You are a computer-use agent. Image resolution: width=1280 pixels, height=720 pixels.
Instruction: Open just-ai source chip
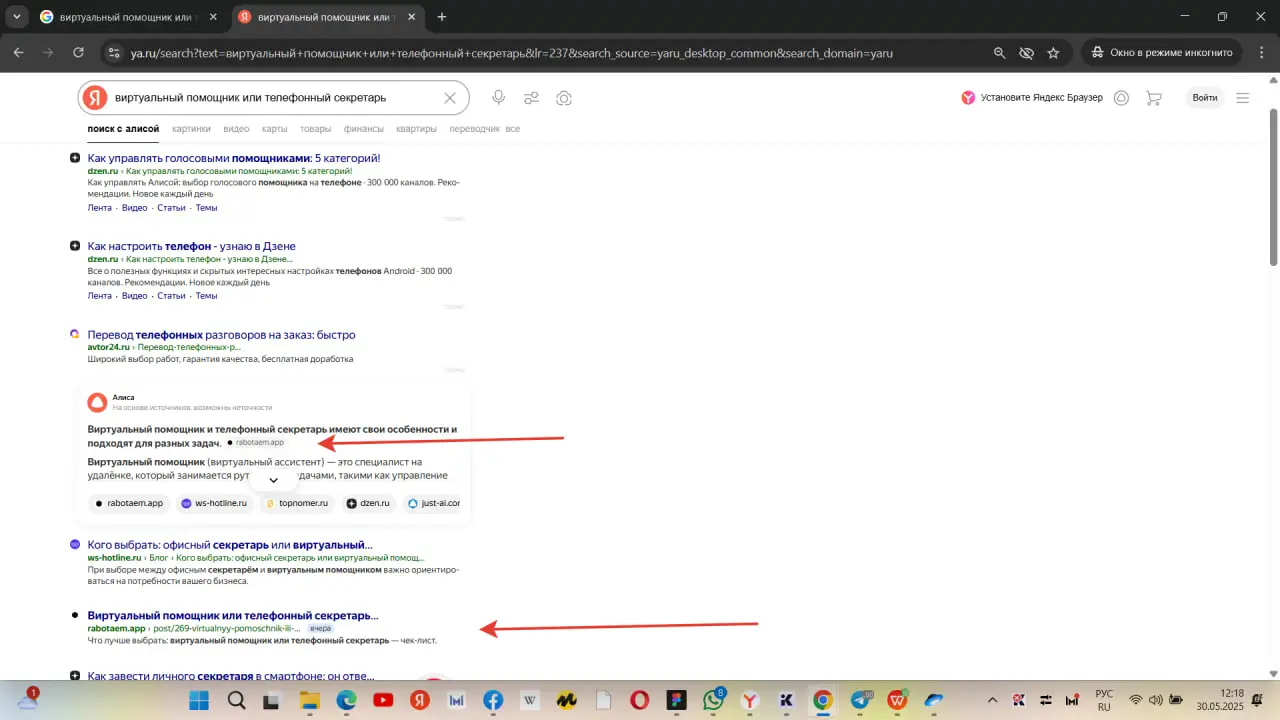pos(432,503)
